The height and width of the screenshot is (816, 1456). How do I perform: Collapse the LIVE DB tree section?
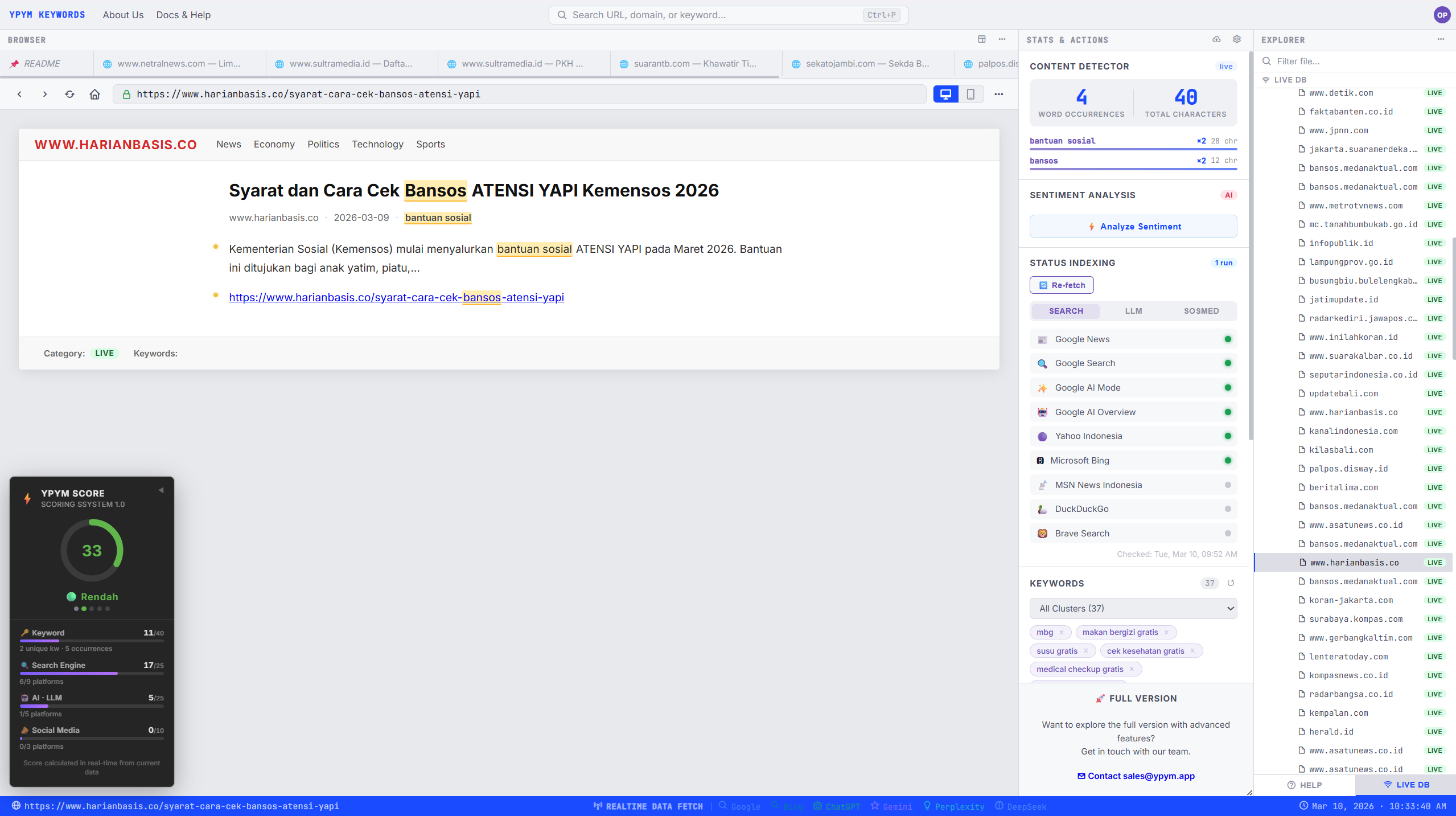(x=1289, y=80)
